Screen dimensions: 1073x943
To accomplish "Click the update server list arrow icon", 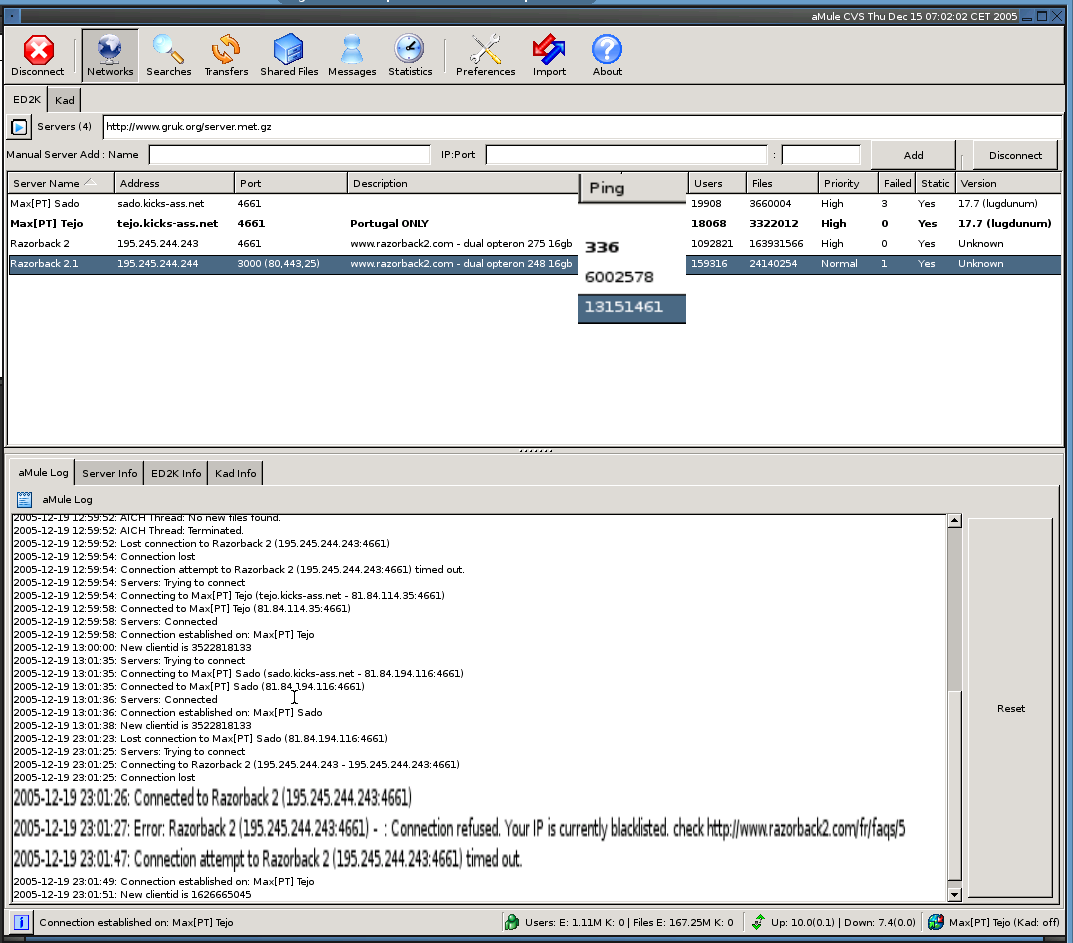I will [x=19, y=128].
